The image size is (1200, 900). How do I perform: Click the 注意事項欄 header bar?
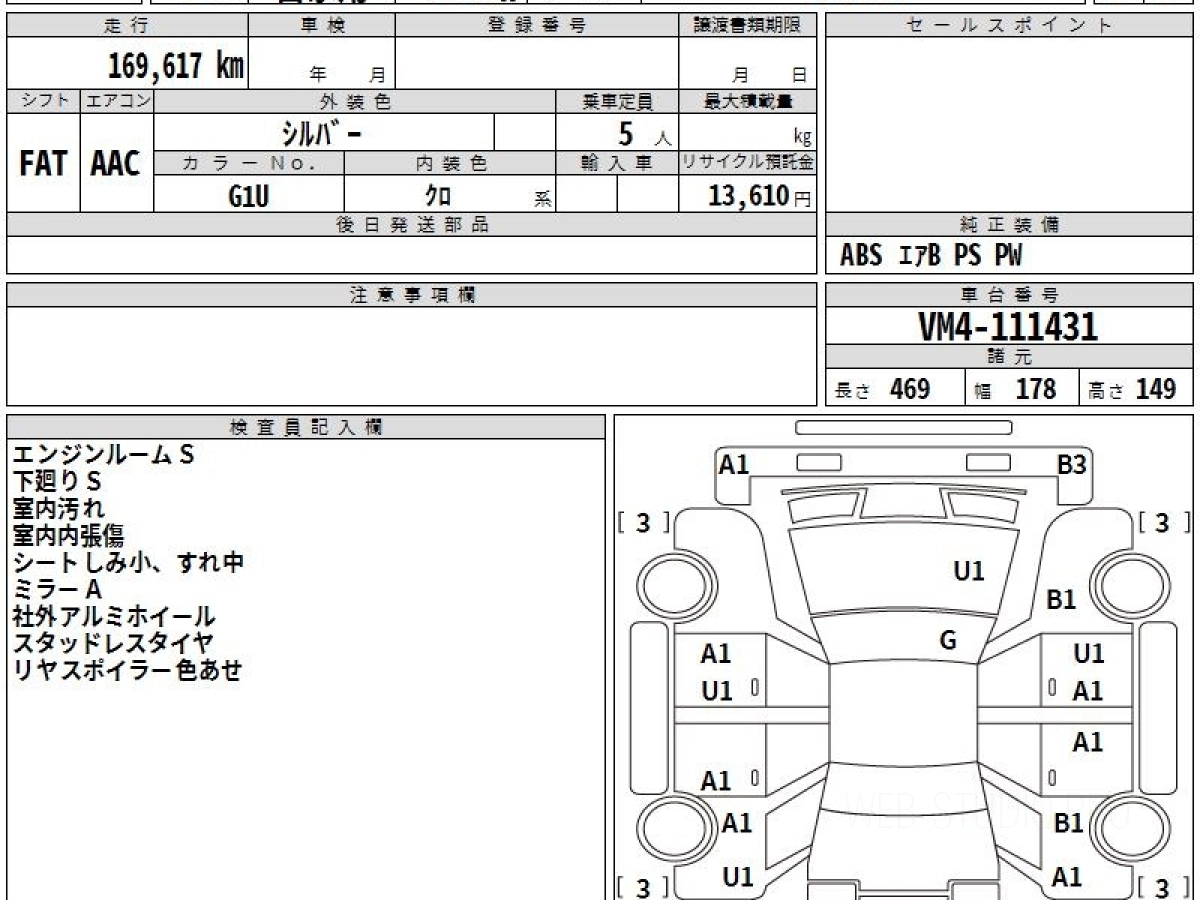[412, 295]
